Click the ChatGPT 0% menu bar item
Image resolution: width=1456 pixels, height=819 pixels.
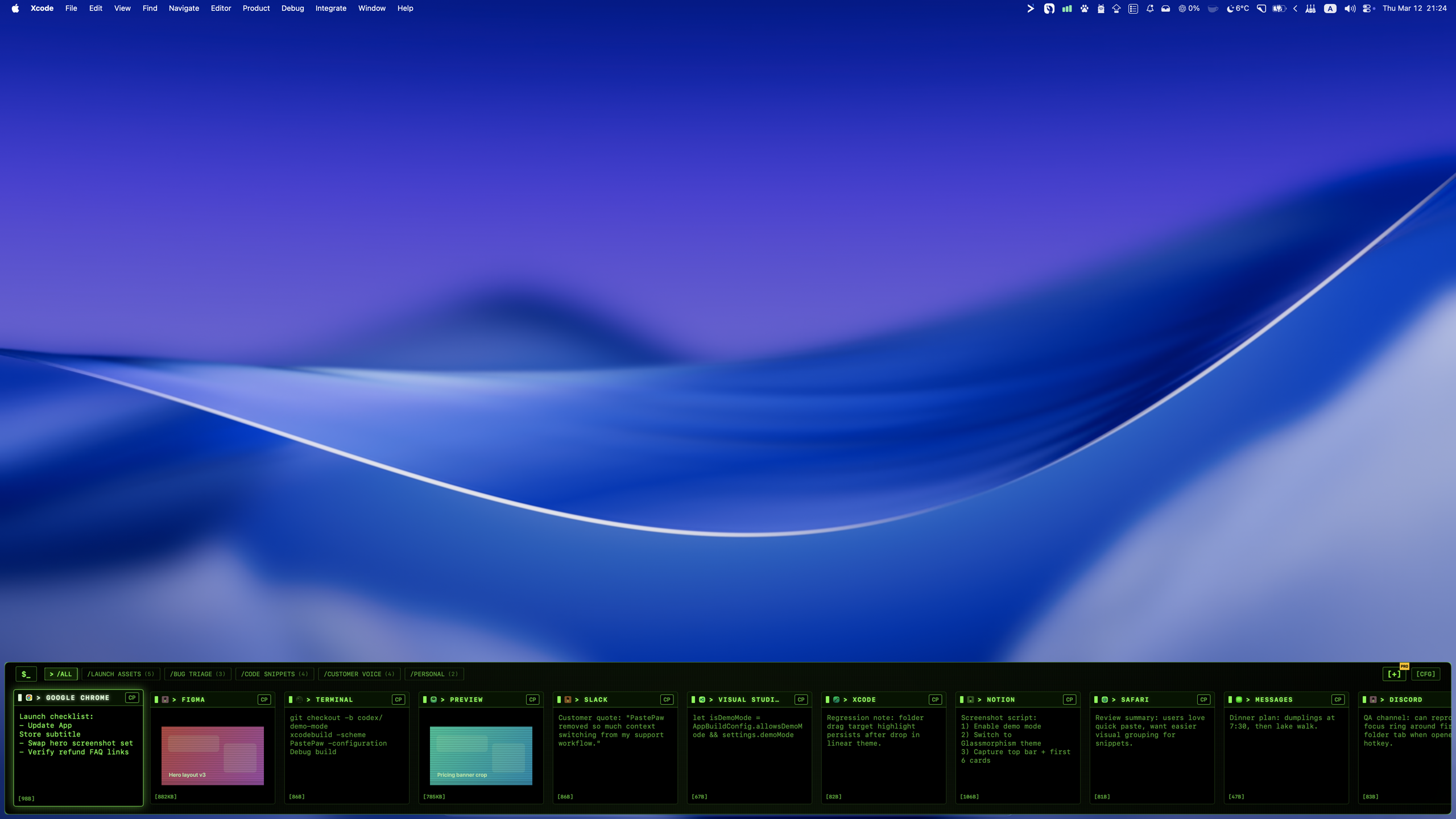(1189, 9)
